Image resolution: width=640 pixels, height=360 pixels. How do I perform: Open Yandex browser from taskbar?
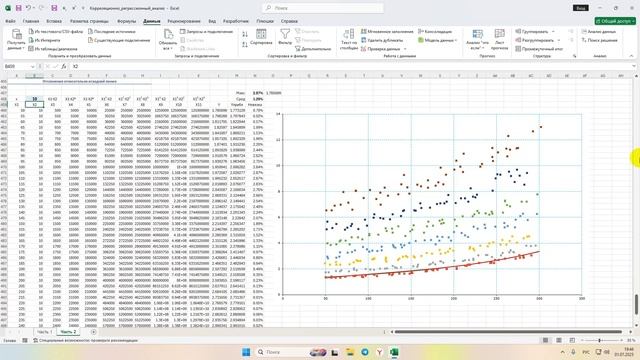click(379, 352)
